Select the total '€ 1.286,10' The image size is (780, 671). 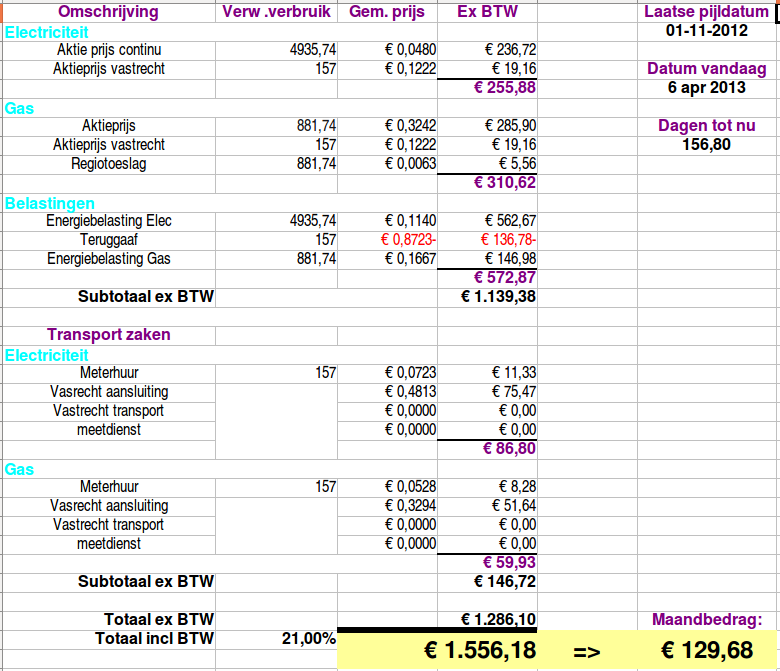point(487,620)
